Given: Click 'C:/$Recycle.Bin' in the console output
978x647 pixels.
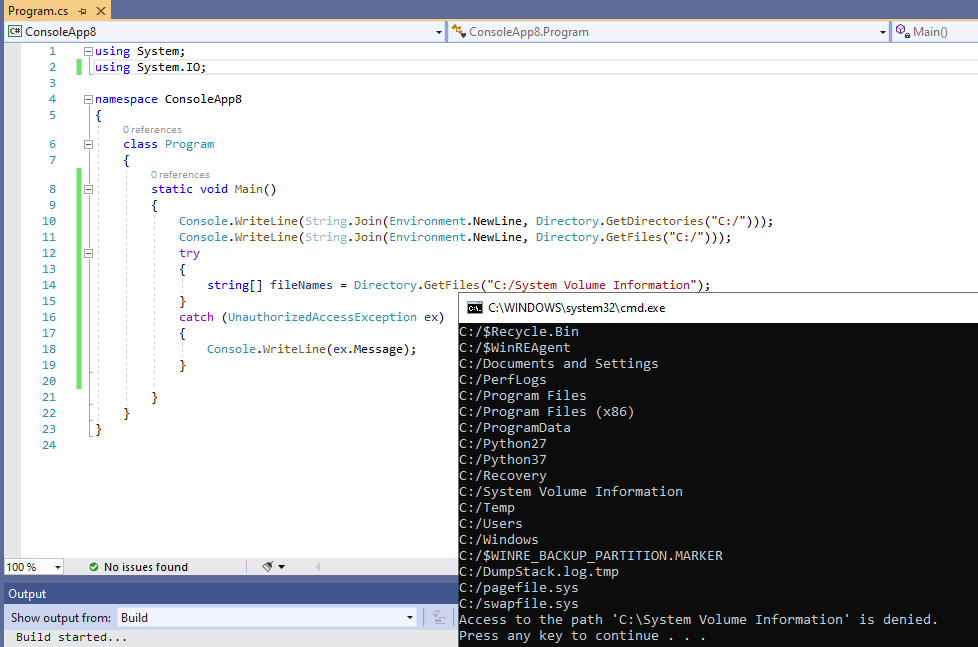Looking at the screenshot, I should tap(519, 332).
